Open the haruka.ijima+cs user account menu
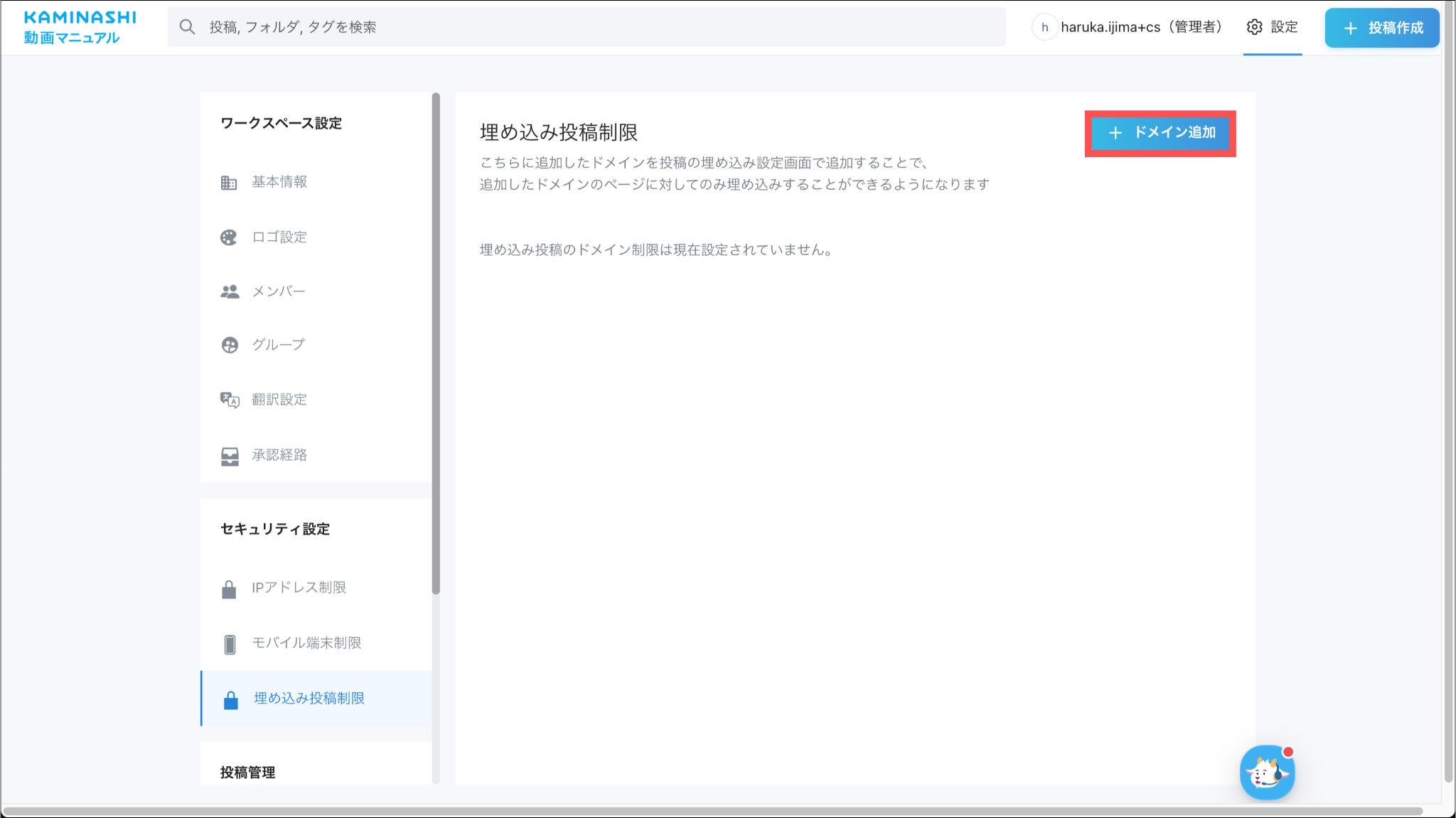The height and width of the screenshot is (818, 1456). tap(1130, 27)
